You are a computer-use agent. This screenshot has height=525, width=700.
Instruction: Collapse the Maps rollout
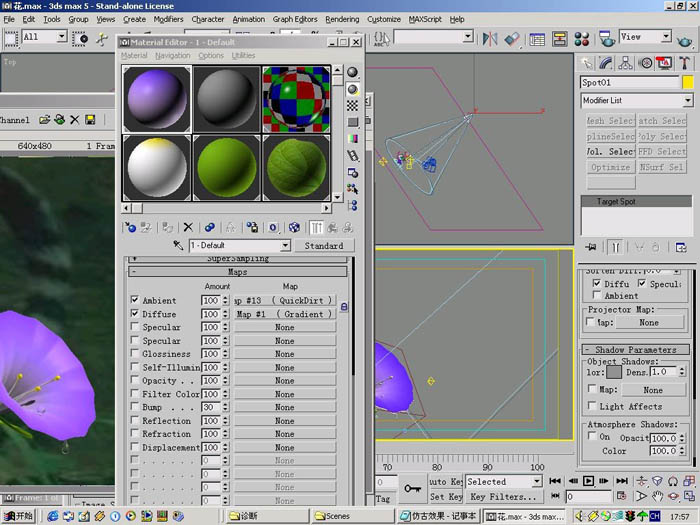[x=238, y=272]
